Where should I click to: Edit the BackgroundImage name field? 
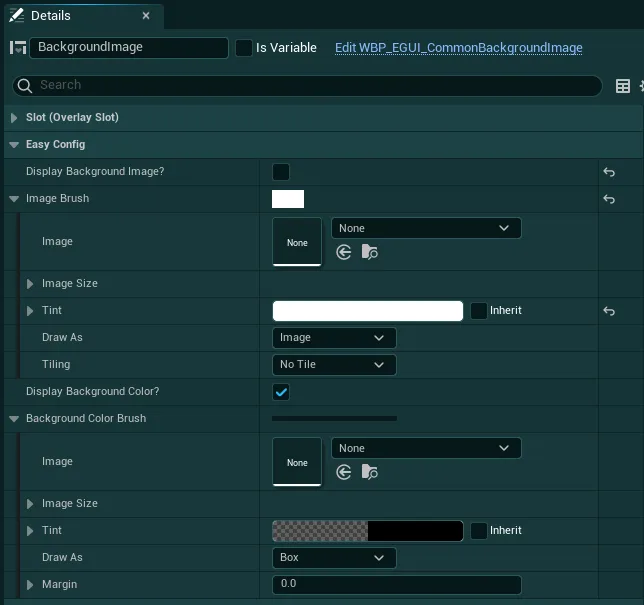(129, 48)
